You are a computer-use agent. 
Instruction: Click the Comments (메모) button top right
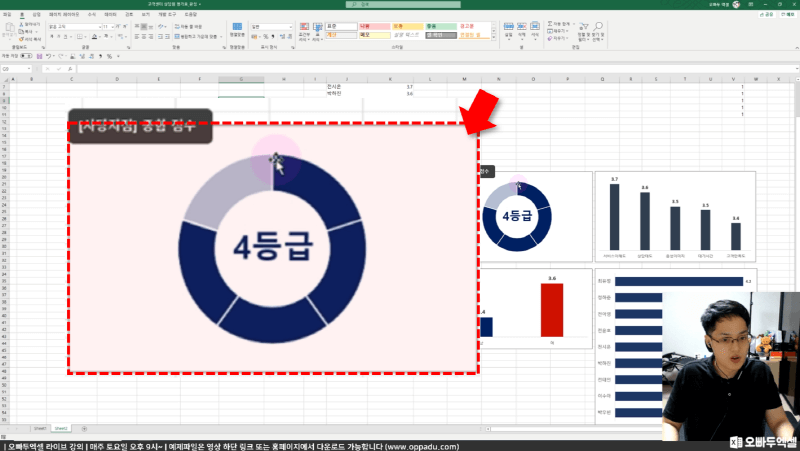click(788, 14)
